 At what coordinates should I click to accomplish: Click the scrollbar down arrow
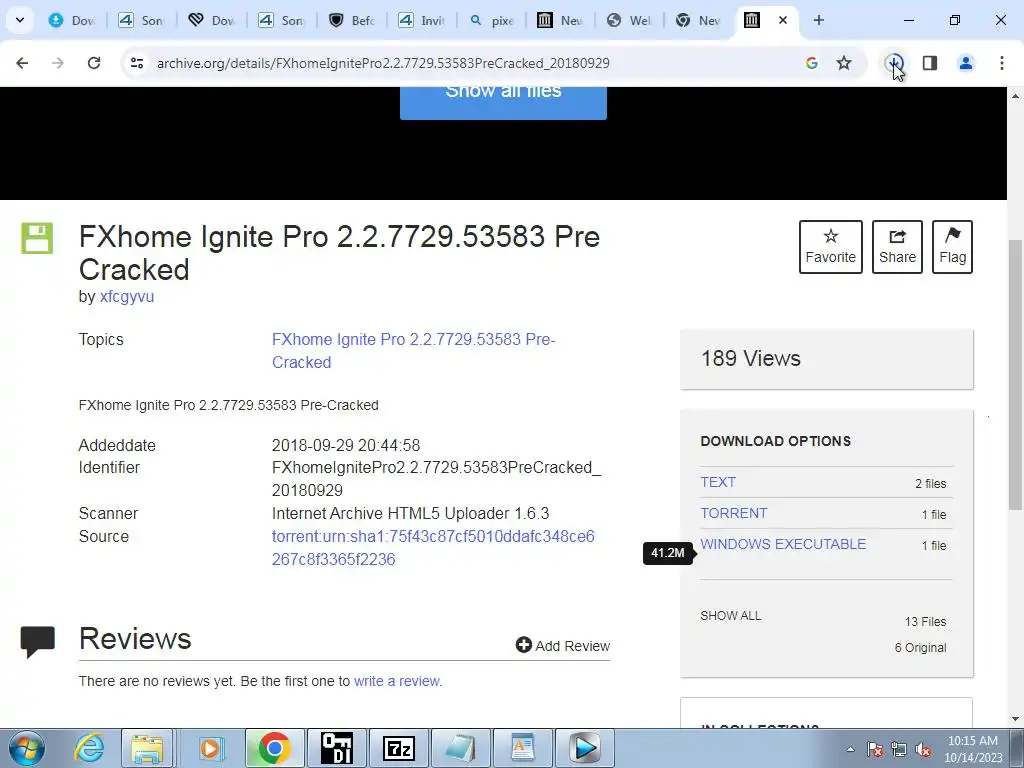click(1015, 719)
